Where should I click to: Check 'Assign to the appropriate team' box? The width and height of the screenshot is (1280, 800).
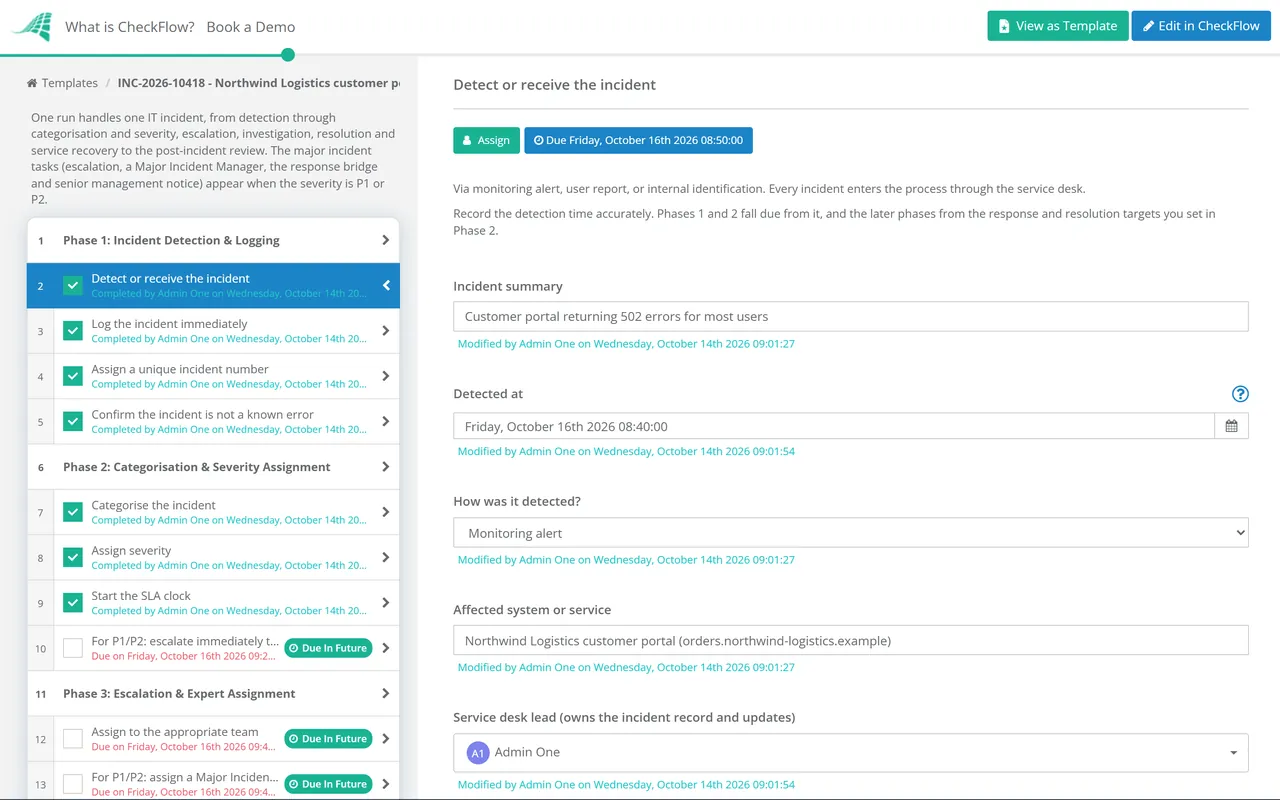coord(73,739)
